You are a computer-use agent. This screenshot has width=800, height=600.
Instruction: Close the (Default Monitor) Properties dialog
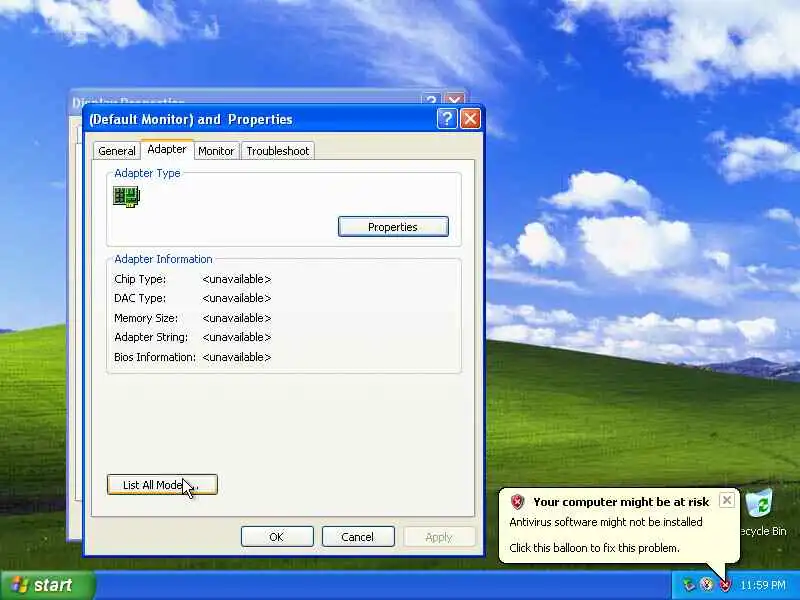click(x=470, y=119)
